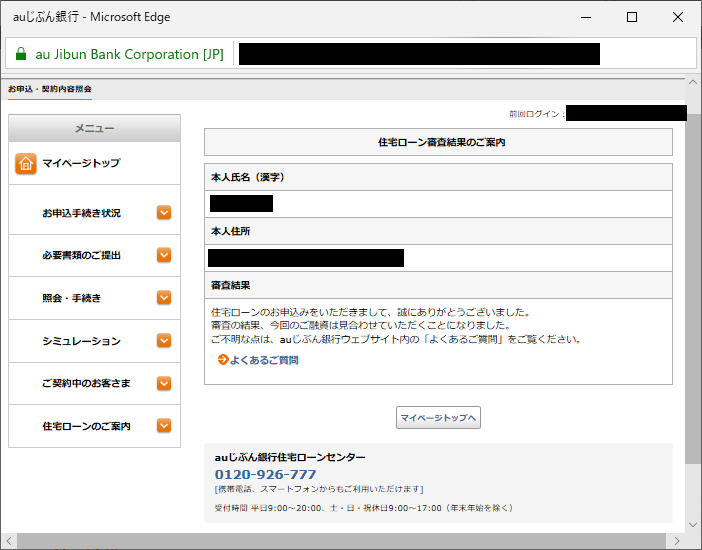The height and width of the screenshot is (550, 702).
Task: Click the メニュー header
Action: click(94, 129)
